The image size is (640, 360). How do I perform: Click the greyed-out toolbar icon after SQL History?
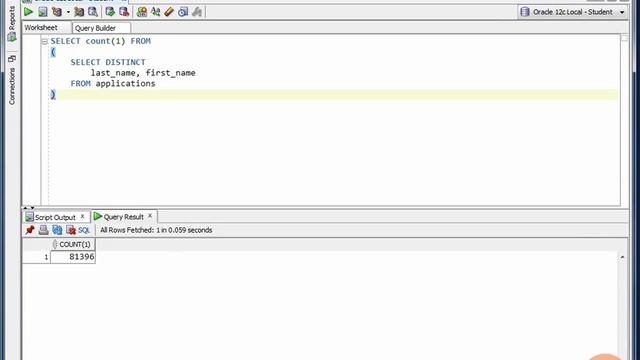coord(197,12)
